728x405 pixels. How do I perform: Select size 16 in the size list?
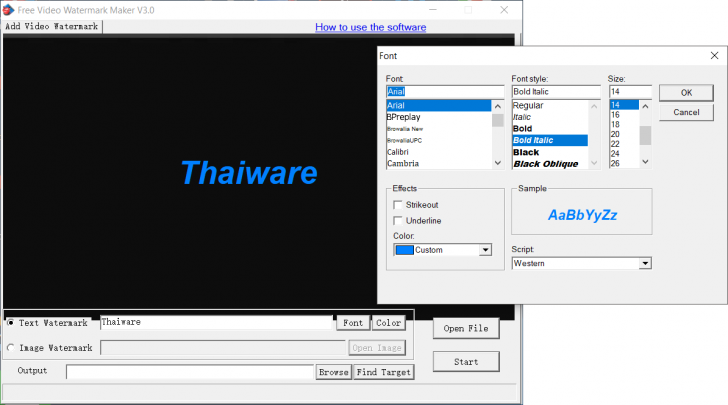coord(624,115)
